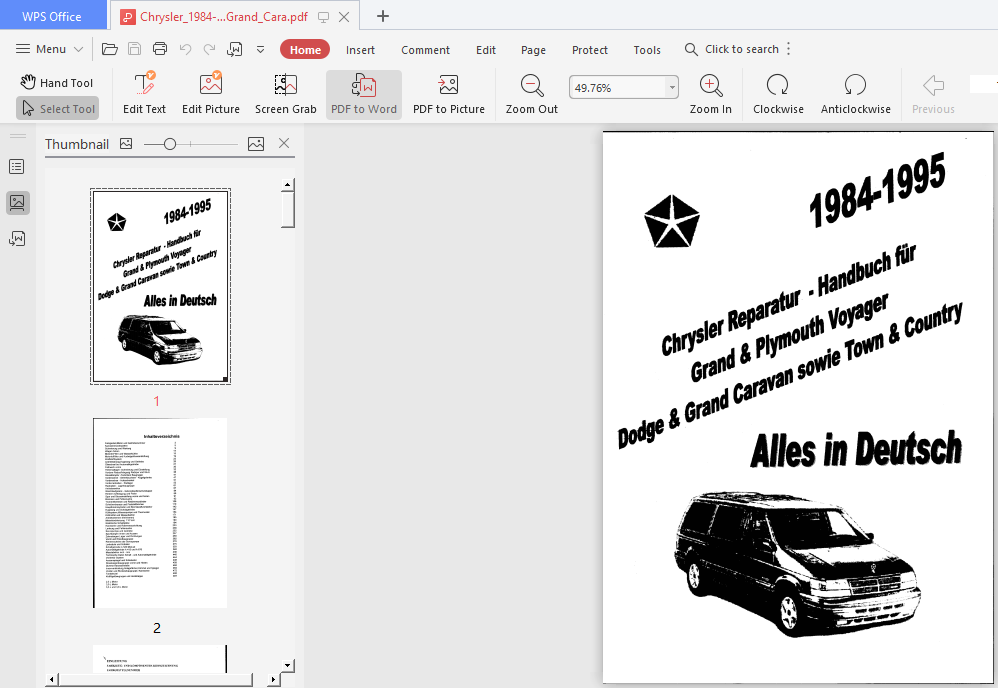Click the sidebar drag handle lines icon
The width and height of the screenshot is (998, 688).
click(x=18, y=136)
